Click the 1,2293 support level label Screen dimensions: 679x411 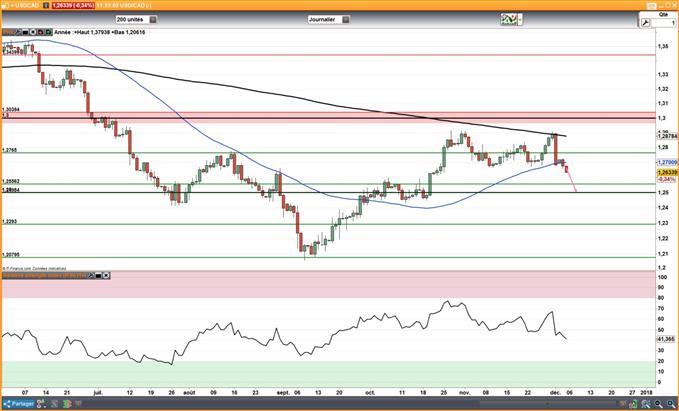10,221
